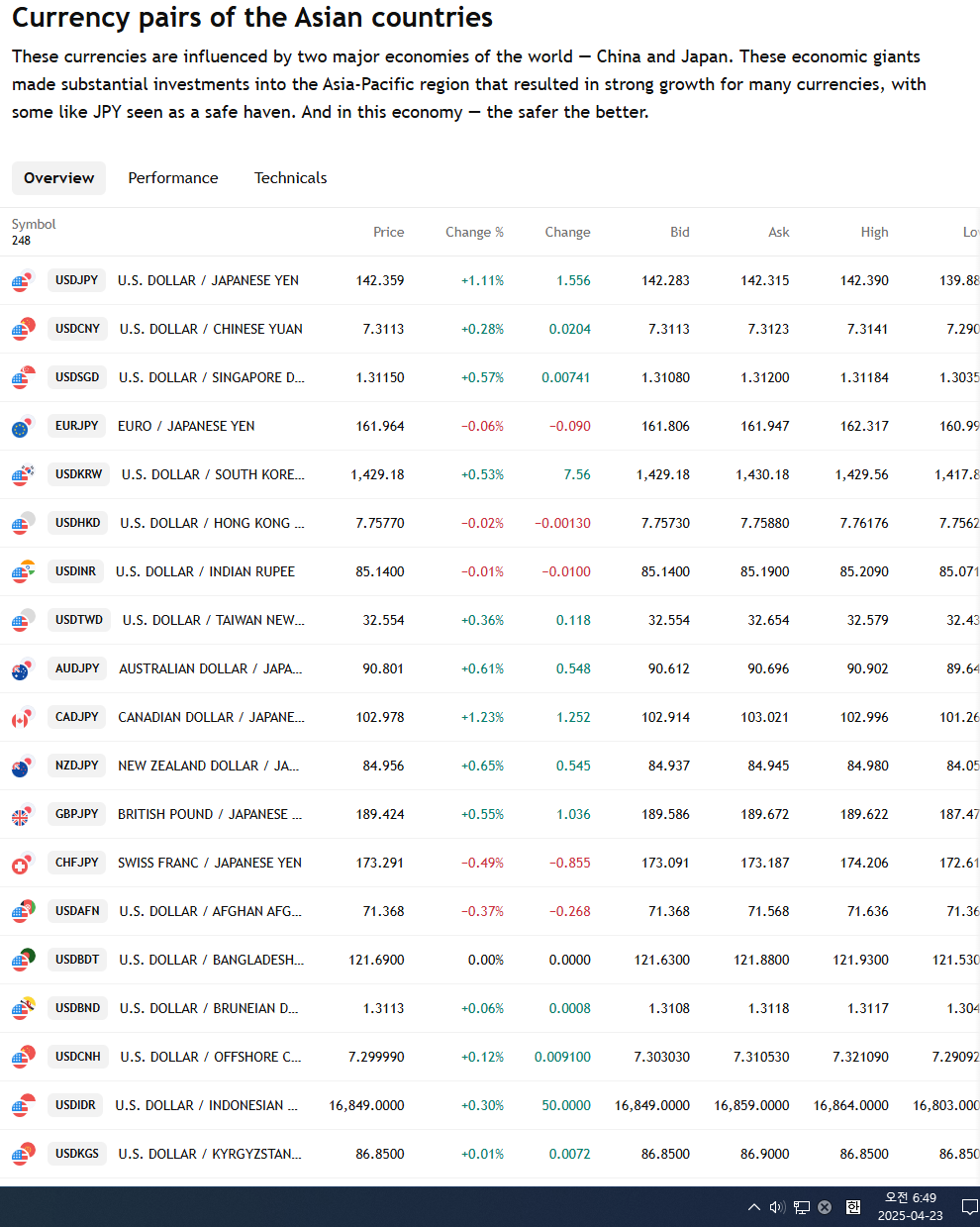Click the AUDJPY flag pair icon
Screen dimensions: 980x1227
(23, 669)
